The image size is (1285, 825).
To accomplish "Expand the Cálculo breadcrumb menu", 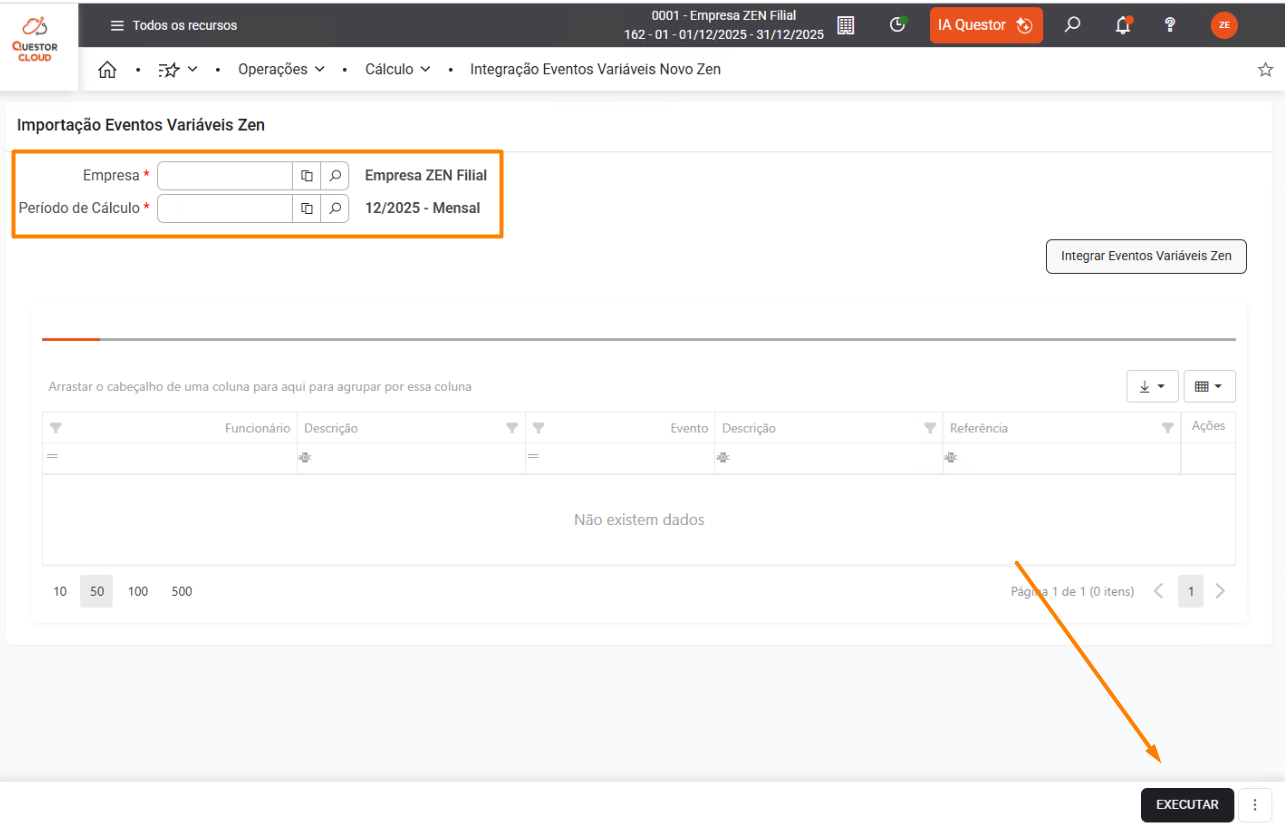I will click(x=397, y=70).
